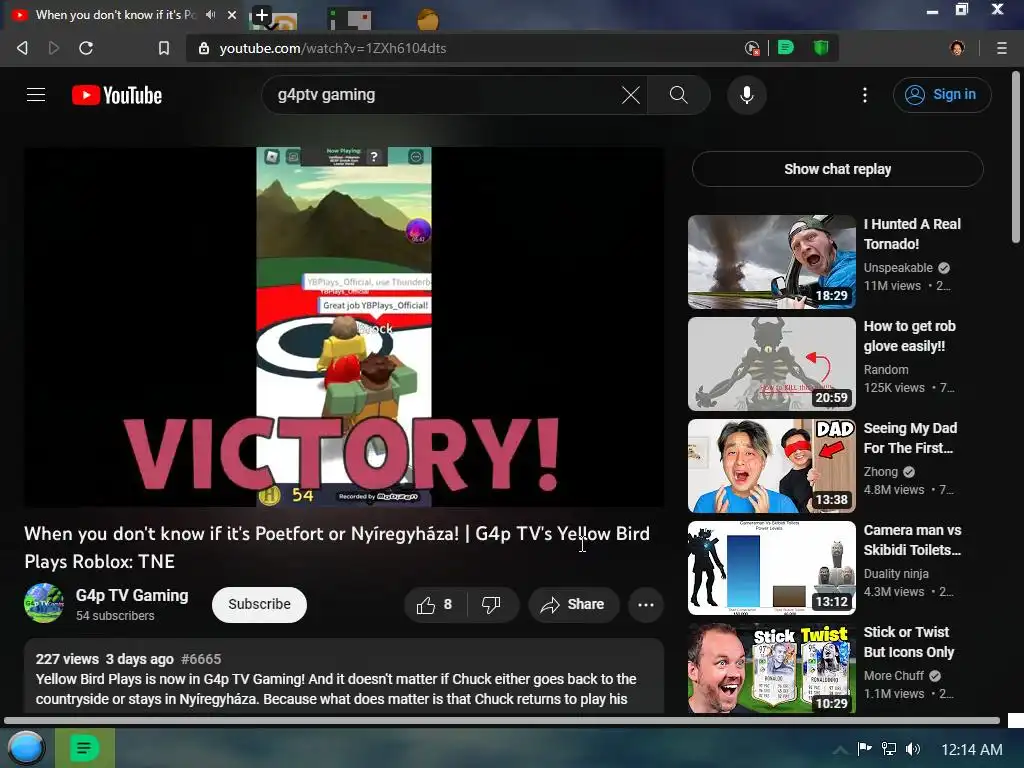
Task: Open 'Seeing My Dad For The First' thumbnail
Action: [x=771, y=466]
